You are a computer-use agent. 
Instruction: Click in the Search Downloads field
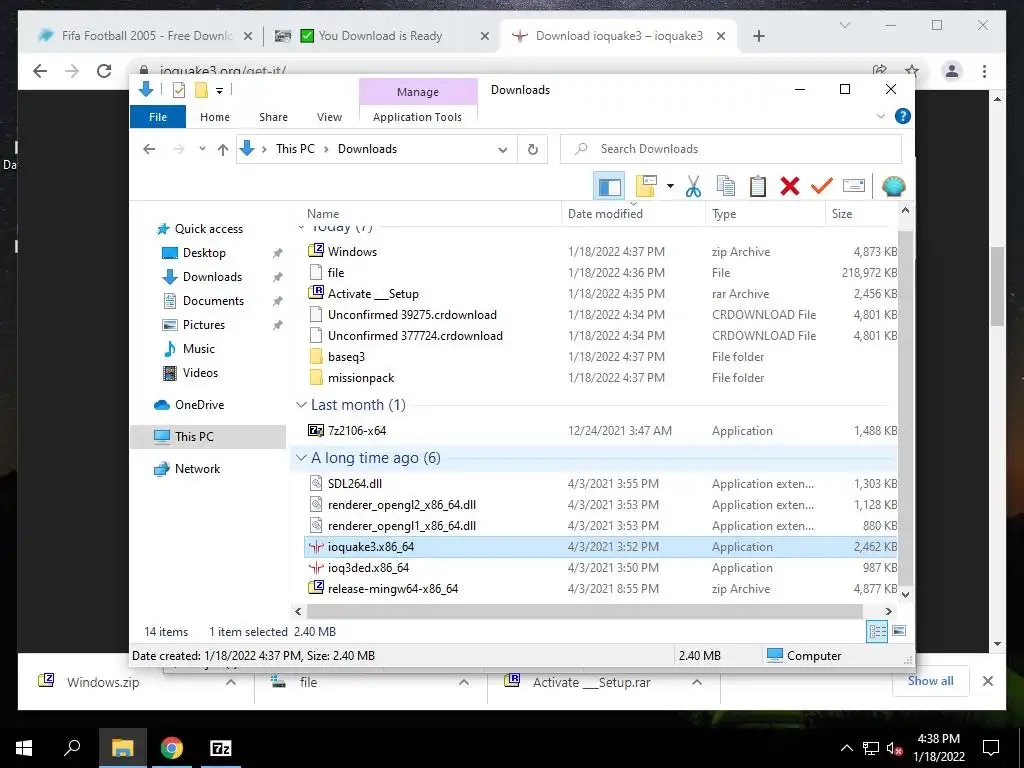click(x=731, y=149)
